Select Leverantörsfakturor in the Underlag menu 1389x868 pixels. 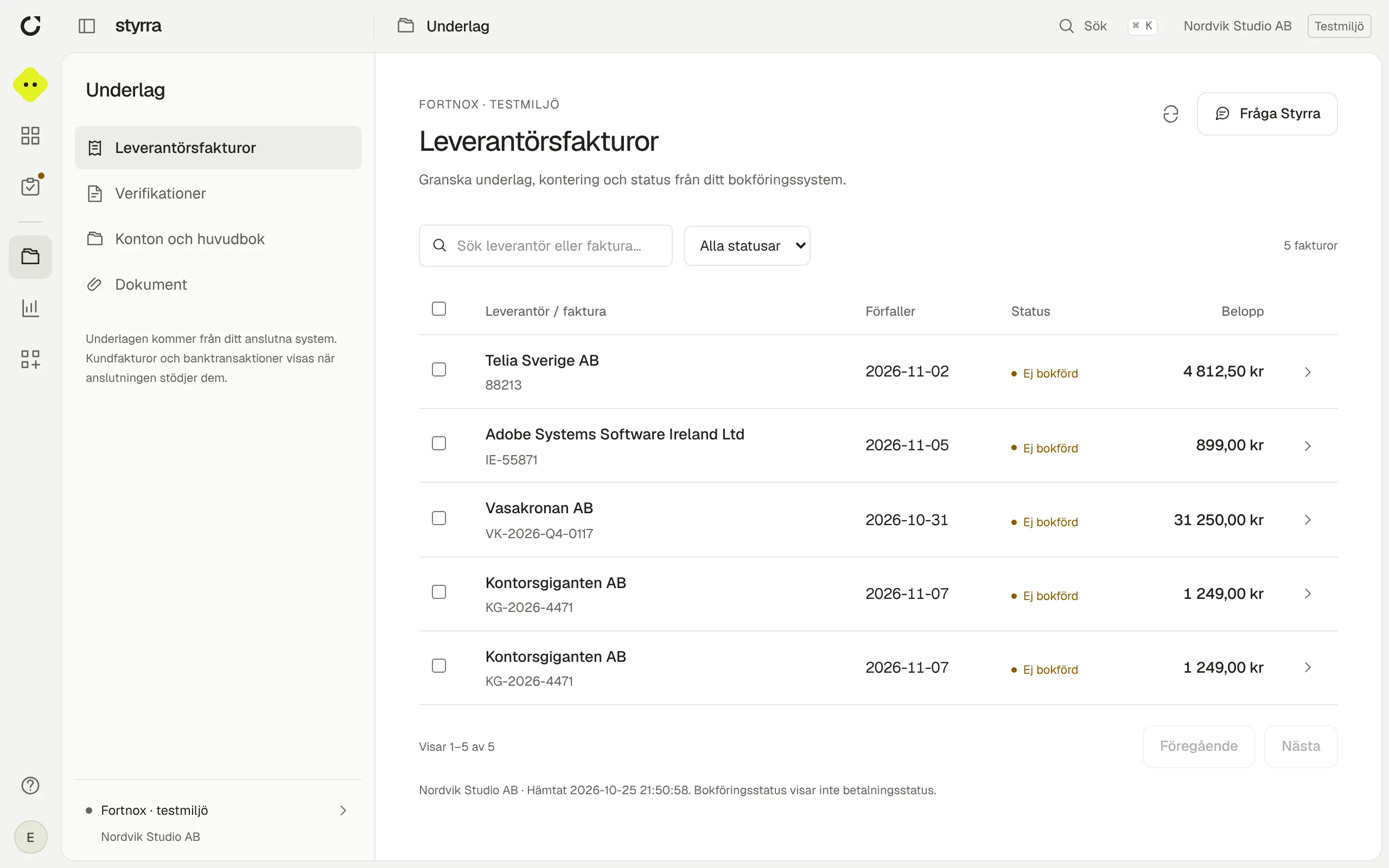(218, 148)
